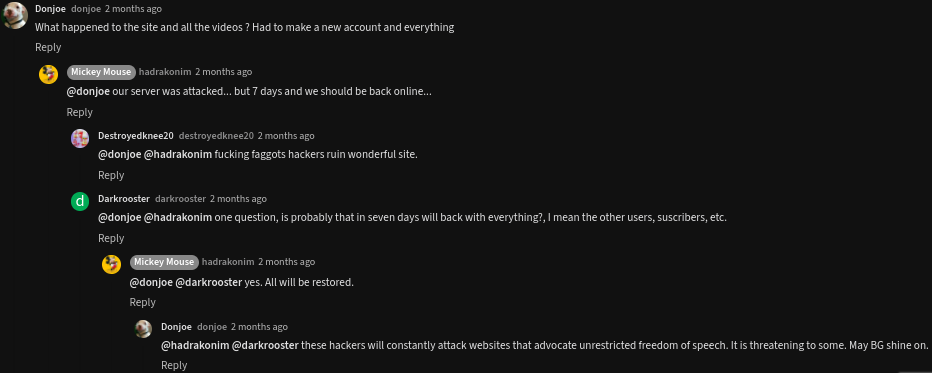Click the @darkrooster mention in 'All will be restored' reply
The width and height of the screenshot is (932, 373).
(x=209, y=282)
